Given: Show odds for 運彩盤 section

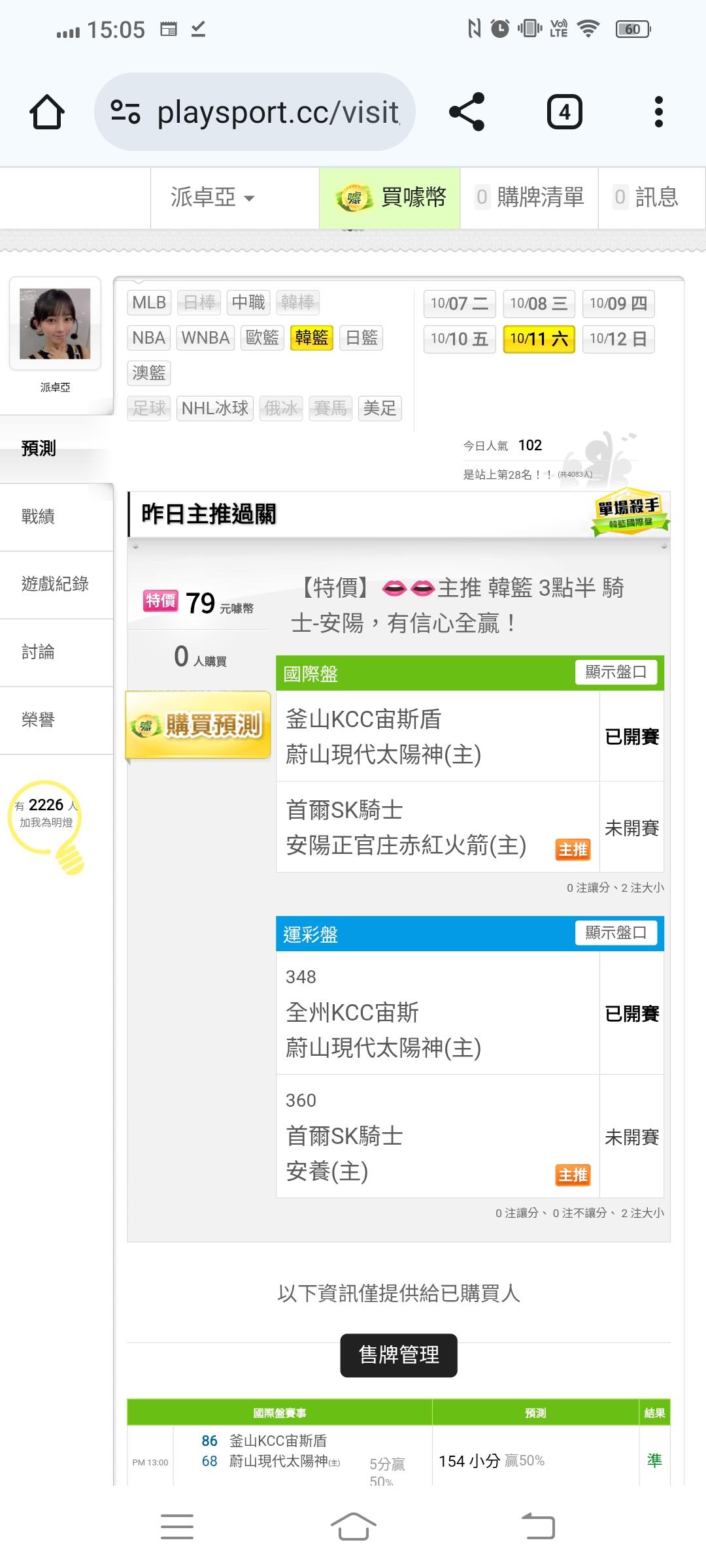Looking at the screenshot, I should [x=615, y=933].
